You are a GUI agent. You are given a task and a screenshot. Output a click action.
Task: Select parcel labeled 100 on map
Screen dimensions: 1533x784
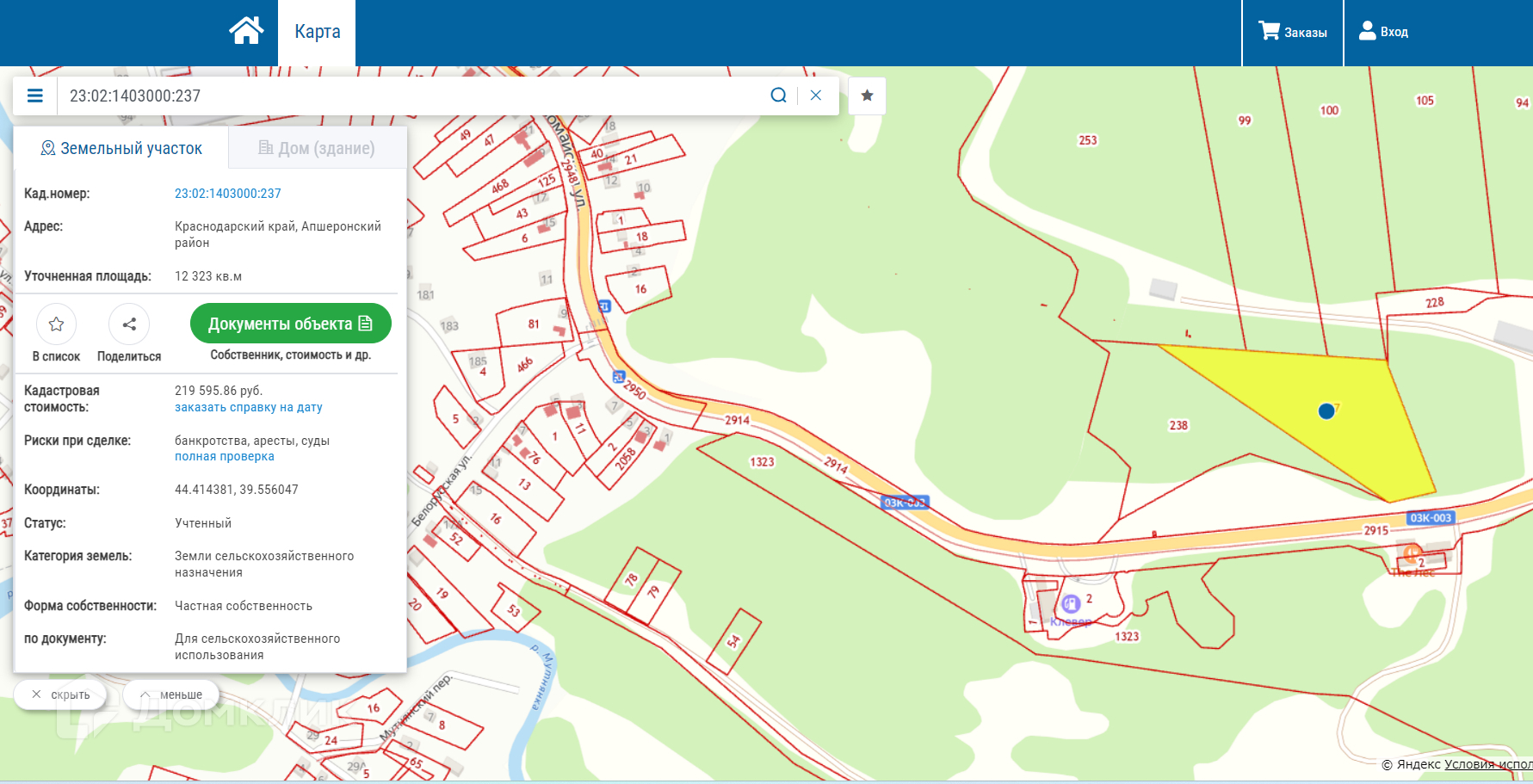[1329, 110]
